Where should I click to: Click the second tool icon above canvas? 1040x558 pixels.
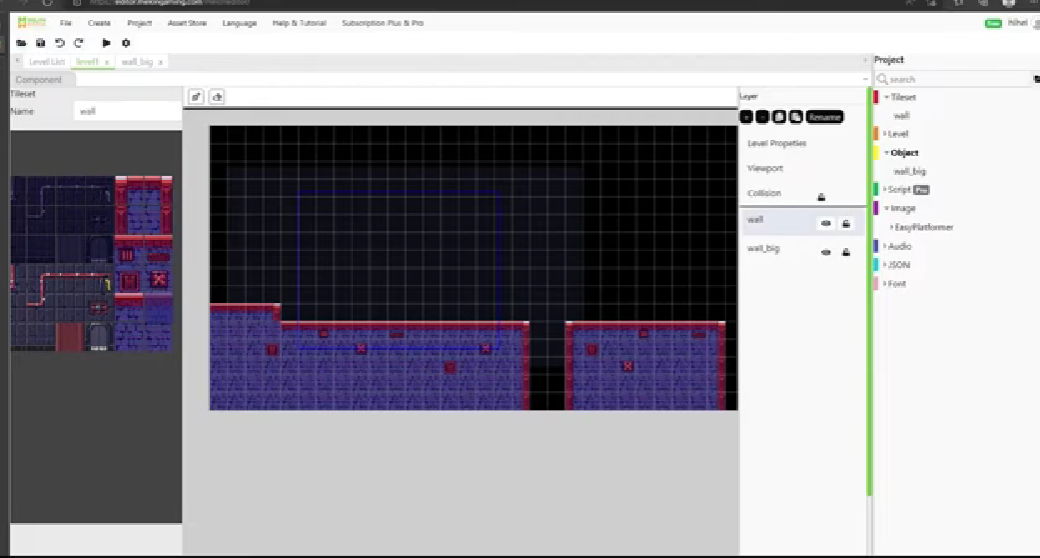click(x=217, y=97)
